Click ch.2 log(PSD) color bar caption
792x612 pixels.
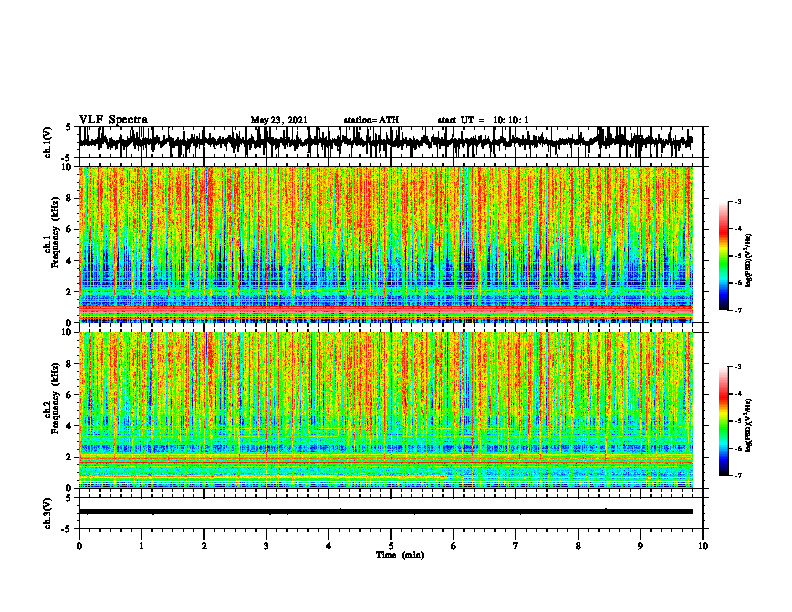tap(749, 424)
